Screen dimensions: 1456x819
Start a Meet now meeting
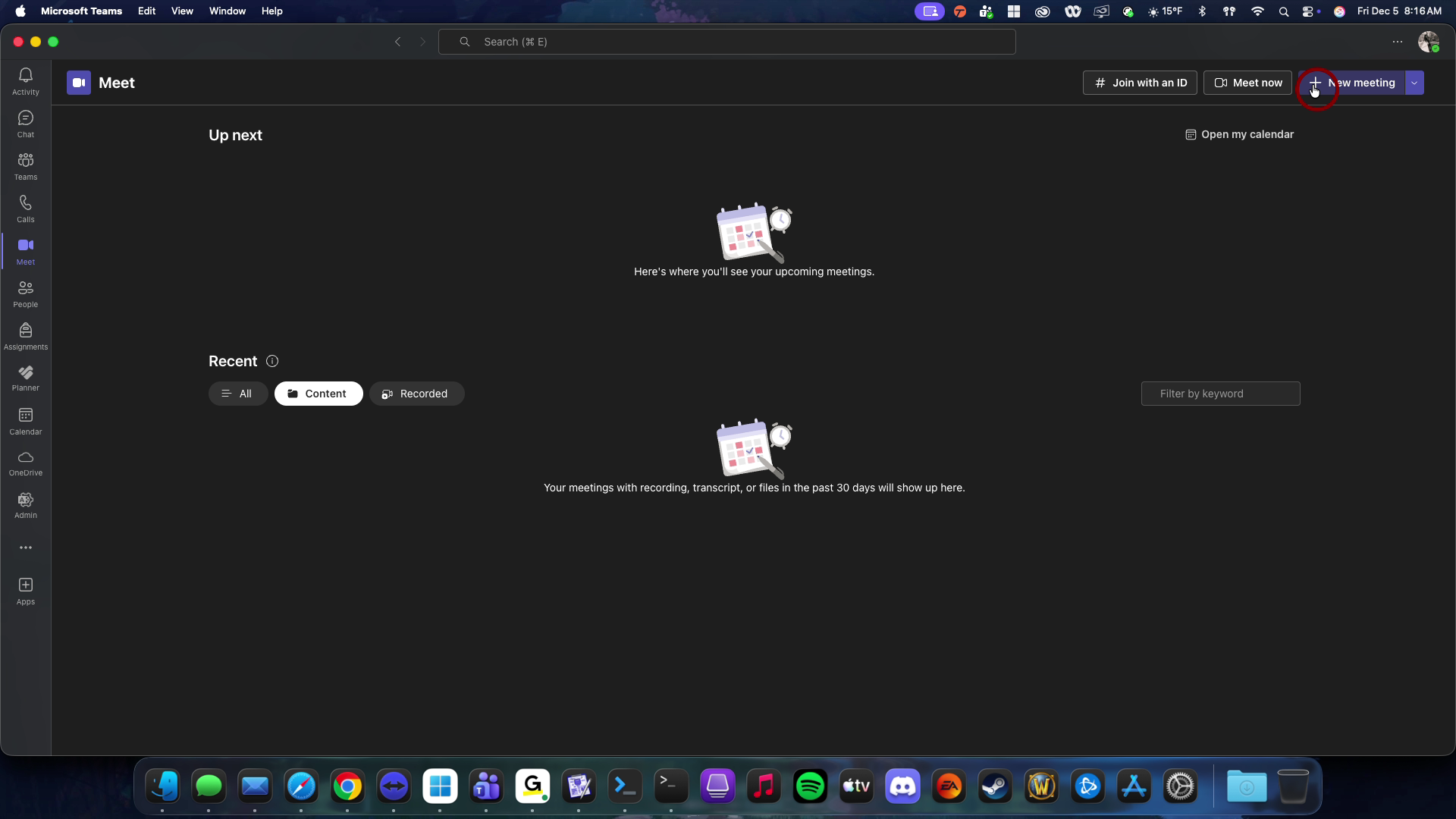(x=1247, y=83)
